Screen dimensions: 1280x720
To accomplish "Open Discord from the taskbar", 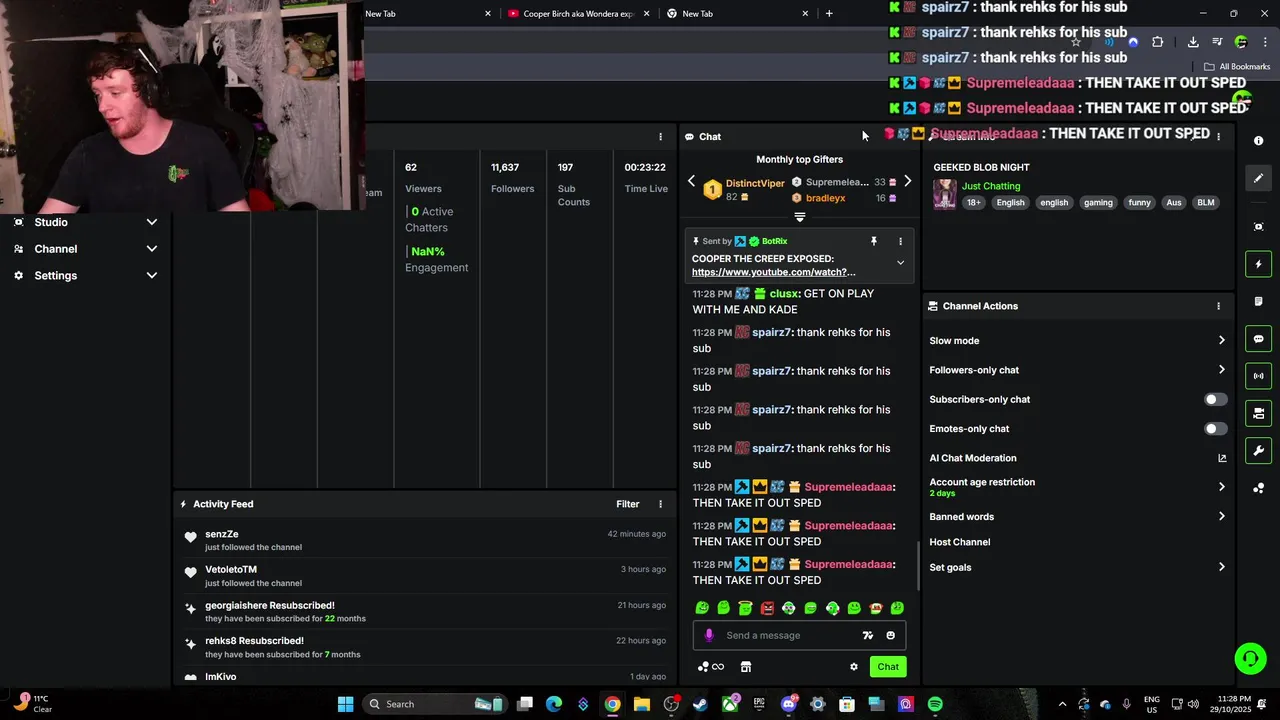I will click(x=789, y=704).
